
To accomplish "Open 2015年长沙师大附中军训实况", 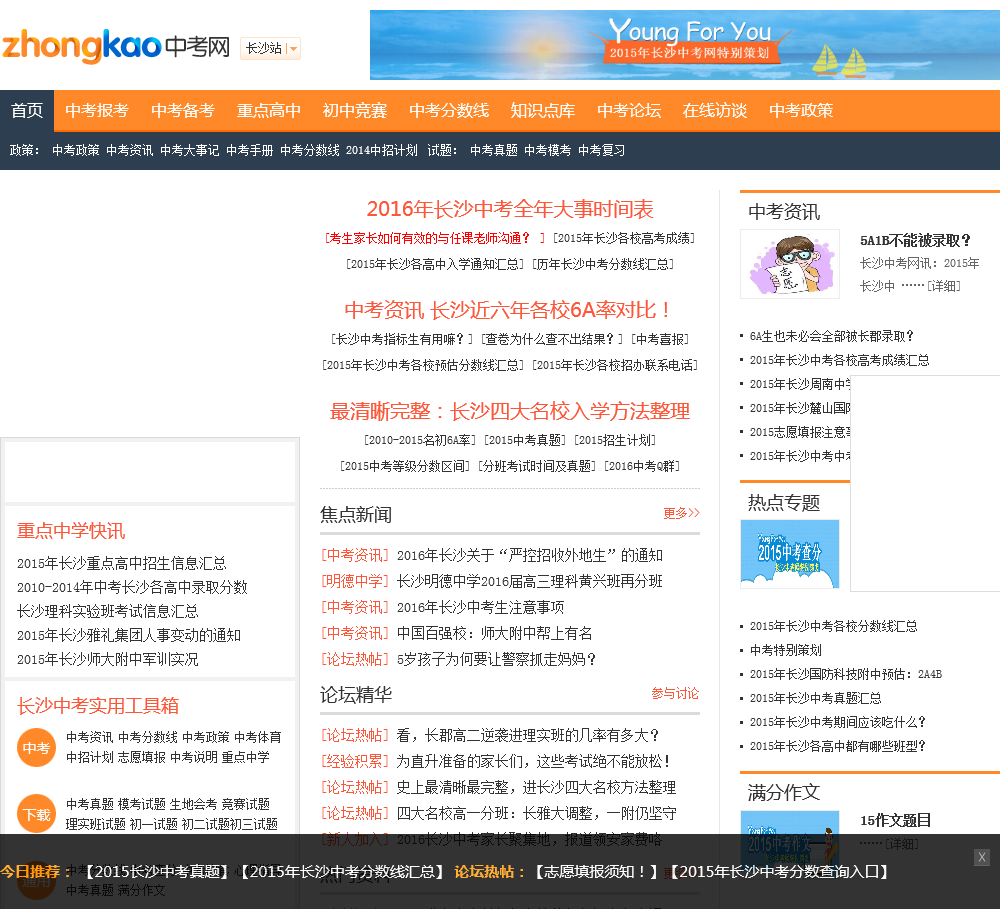I will tap(107, 659).
